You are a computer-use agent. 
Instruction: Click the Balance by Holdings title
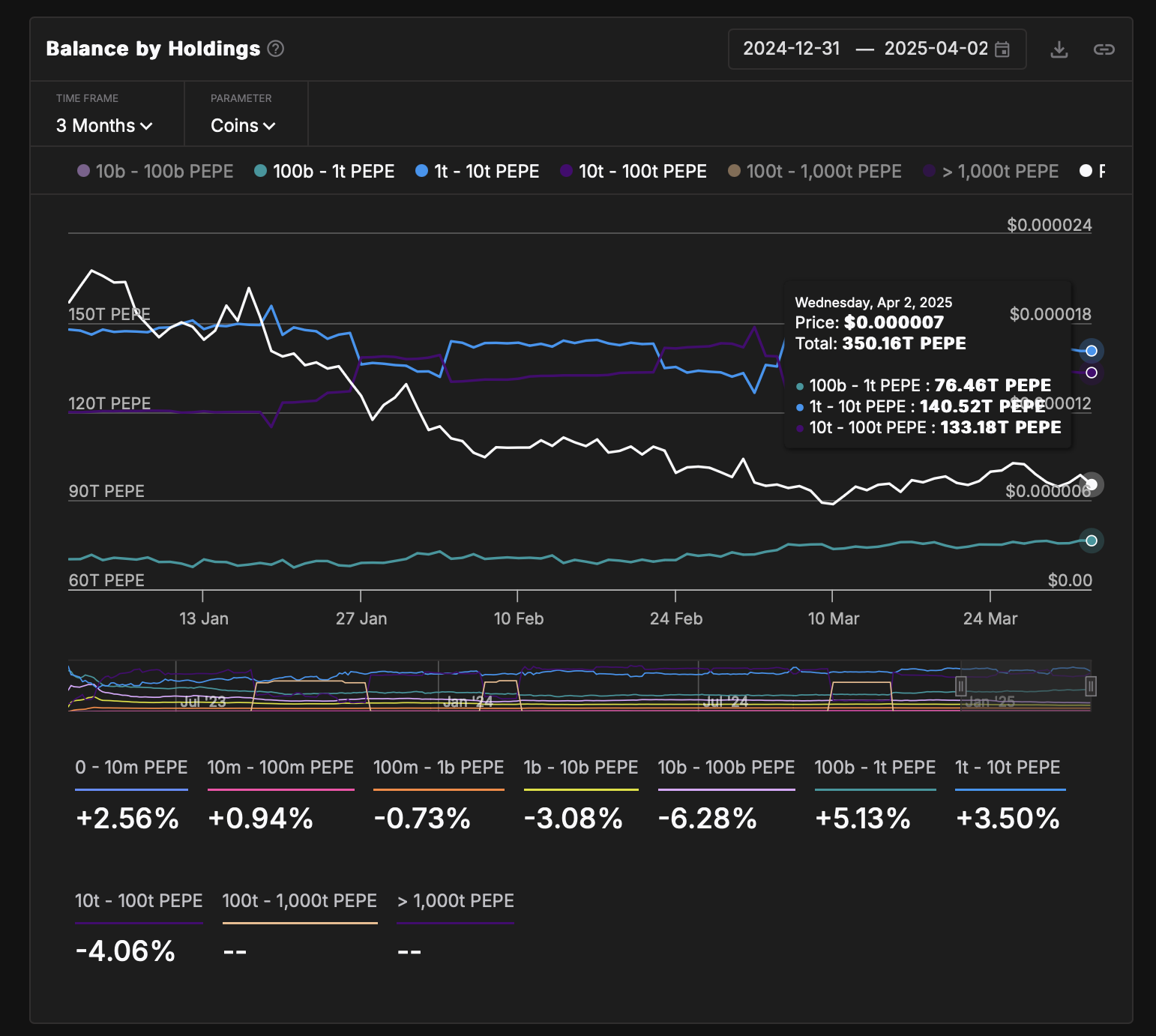(x=153, y=49)
